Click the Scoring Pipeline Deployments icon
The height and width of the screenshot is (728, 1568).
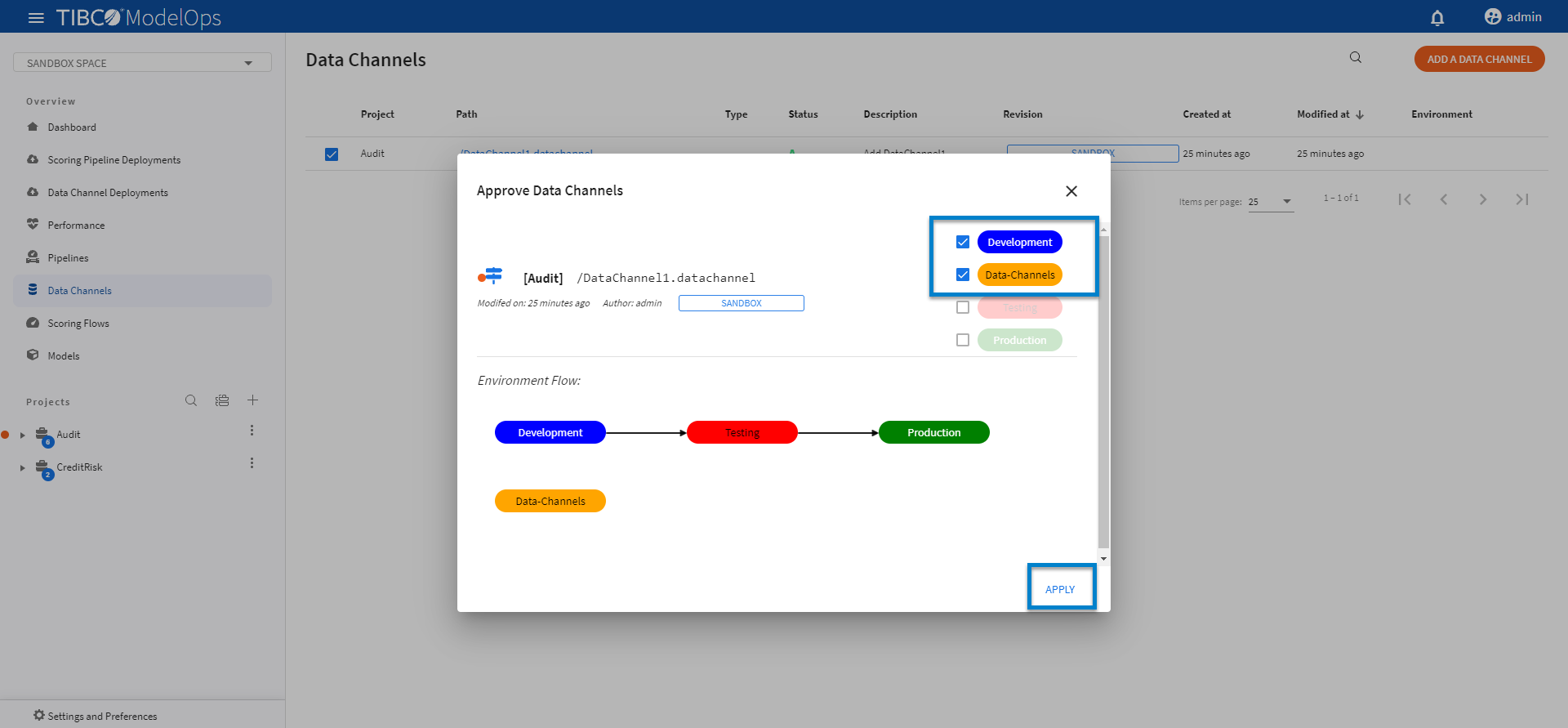click(33, 159)
